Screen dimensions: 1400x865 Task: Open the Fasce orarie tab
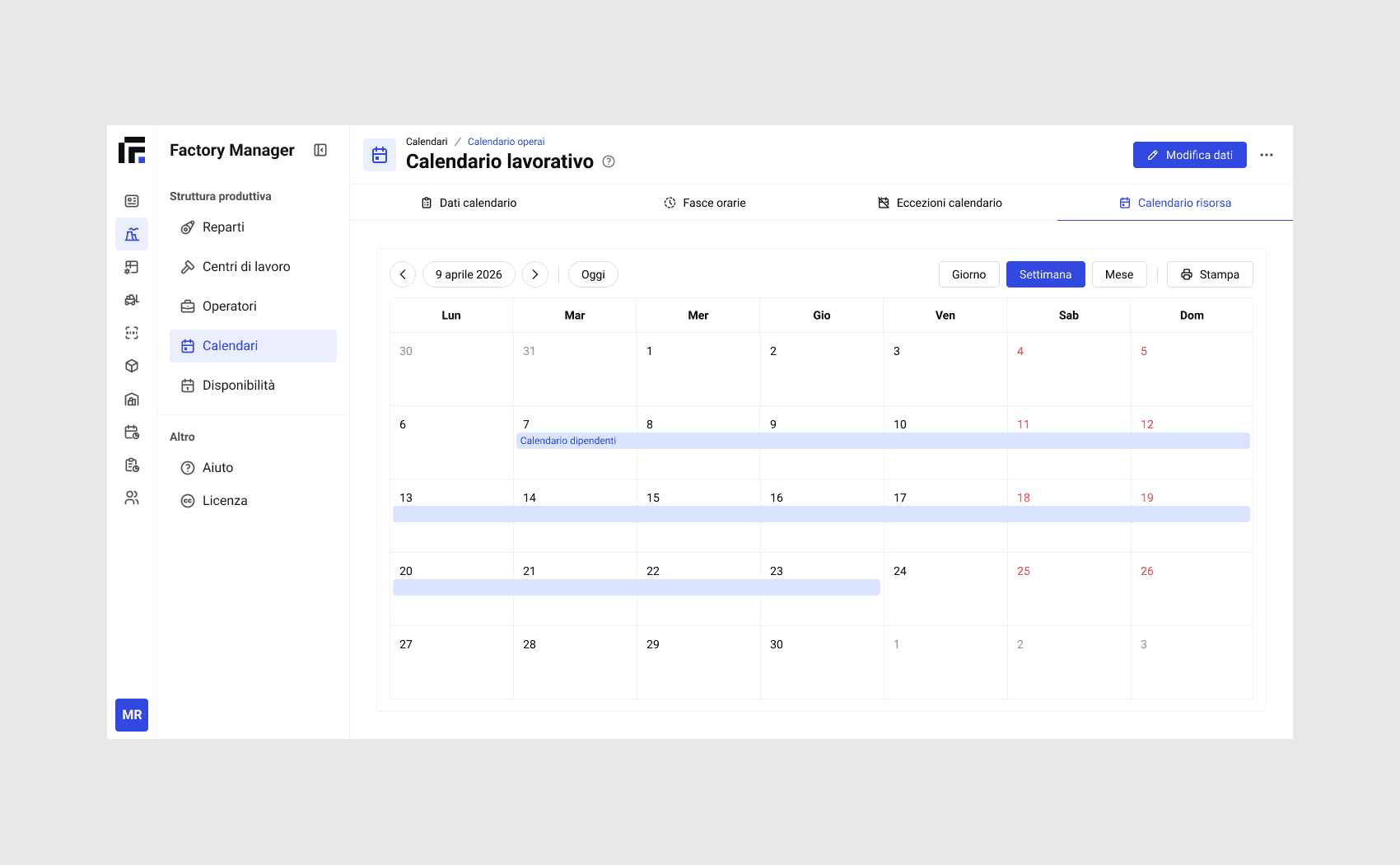(x=705, y=203)
